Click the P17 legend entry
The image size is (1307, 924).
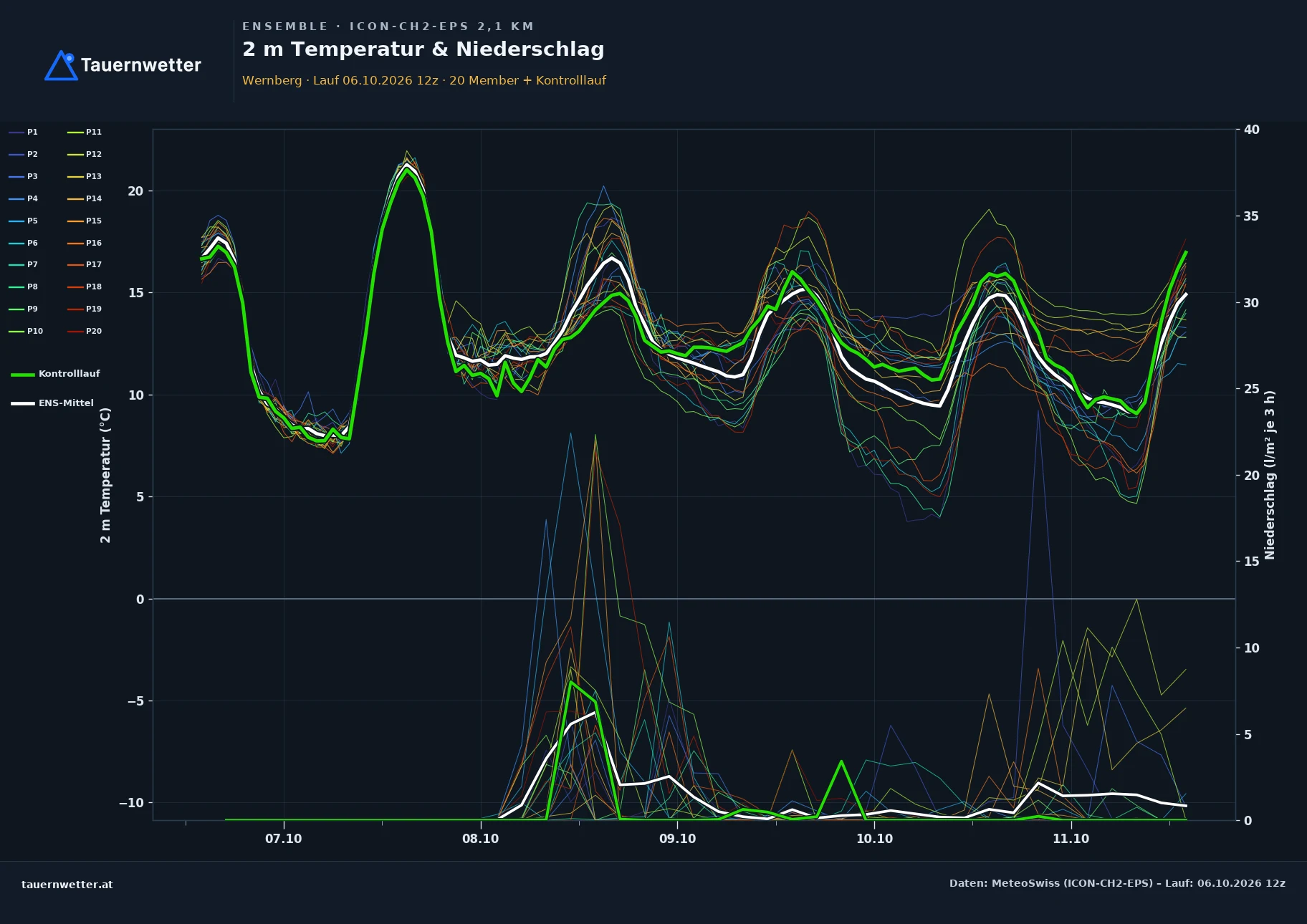tap(85, 264)
